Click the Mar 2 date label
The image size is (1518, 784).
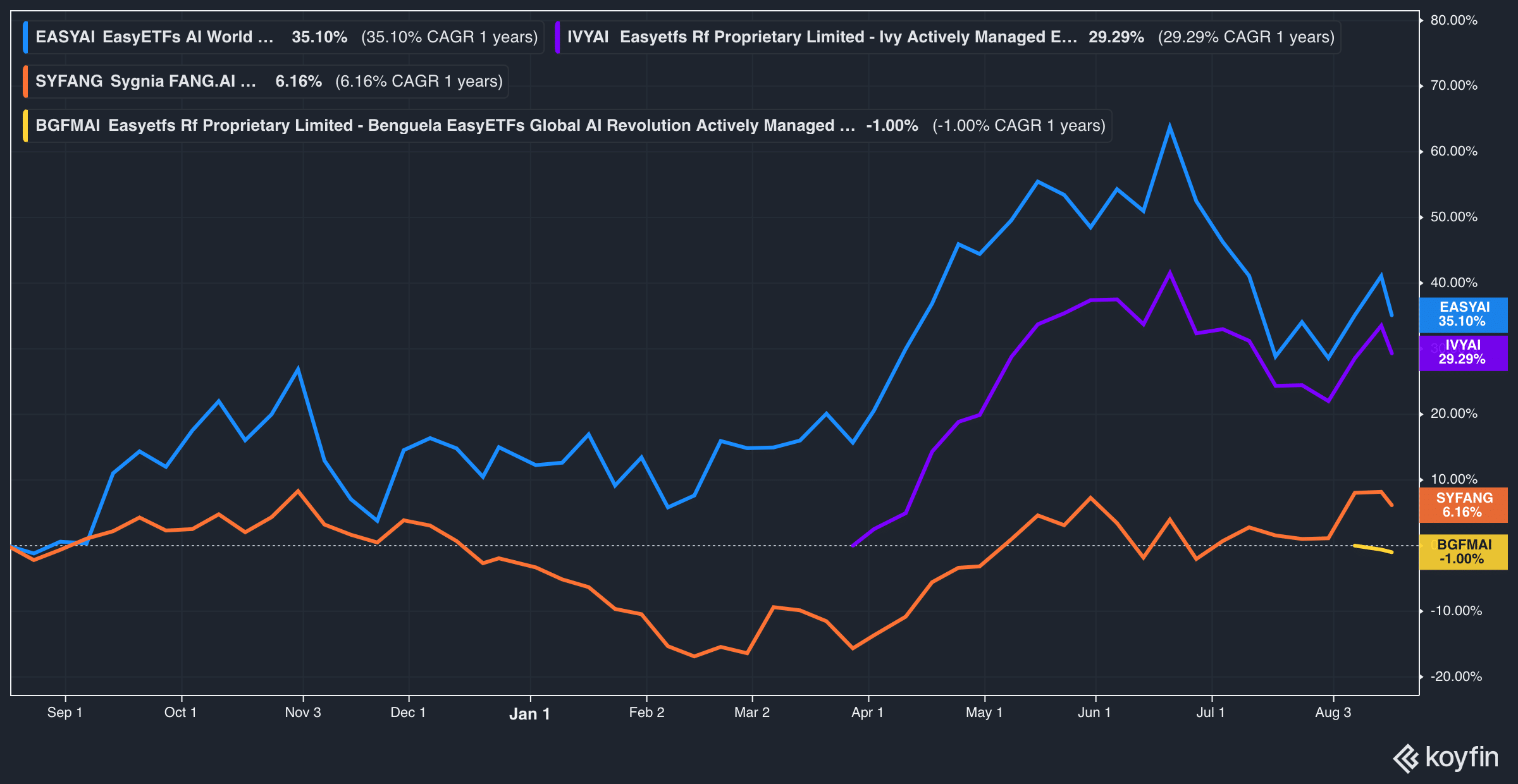point(752,713)
